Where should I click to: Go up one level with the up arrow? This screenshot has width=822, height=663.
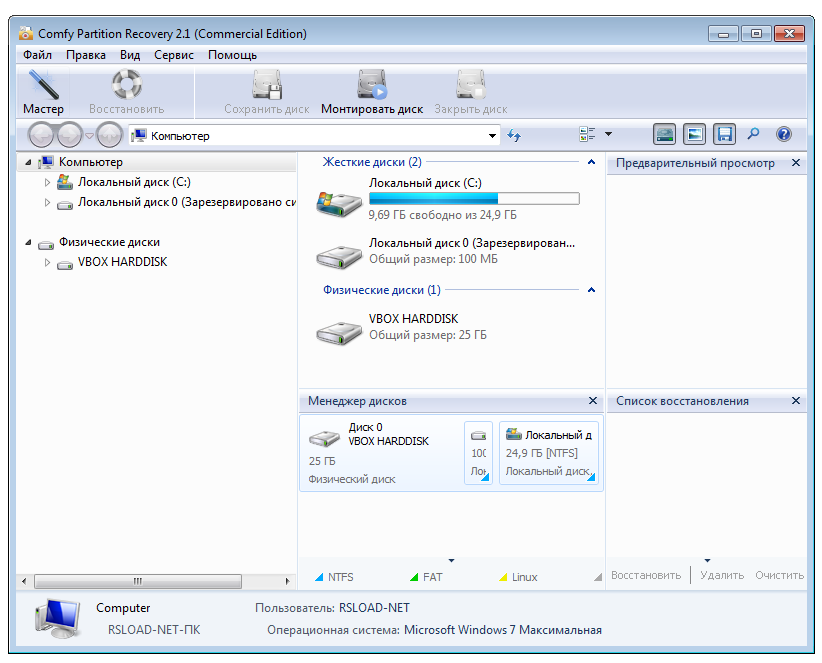110,135
